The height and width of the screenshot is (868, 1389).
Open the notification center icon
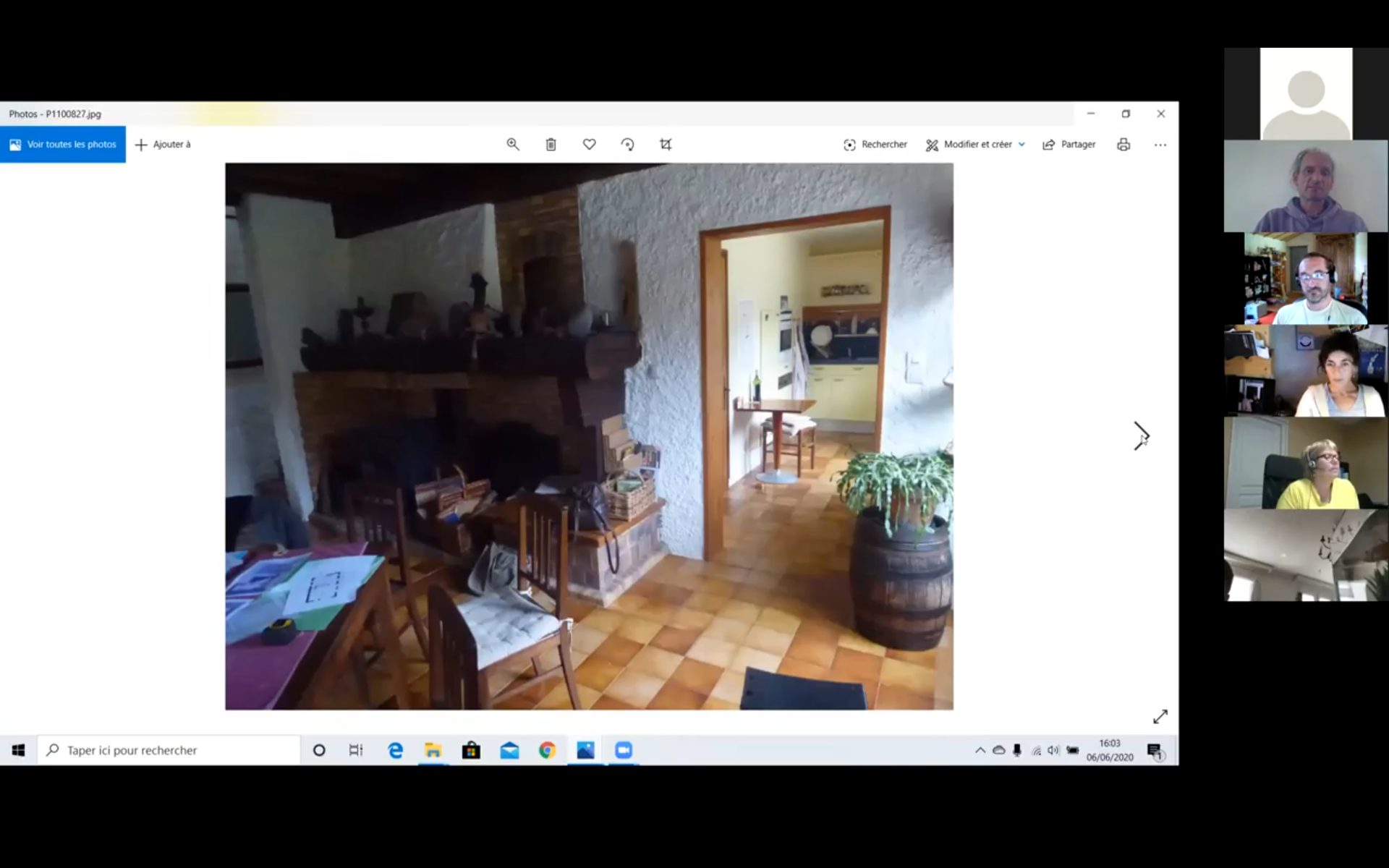[1155, 751]
